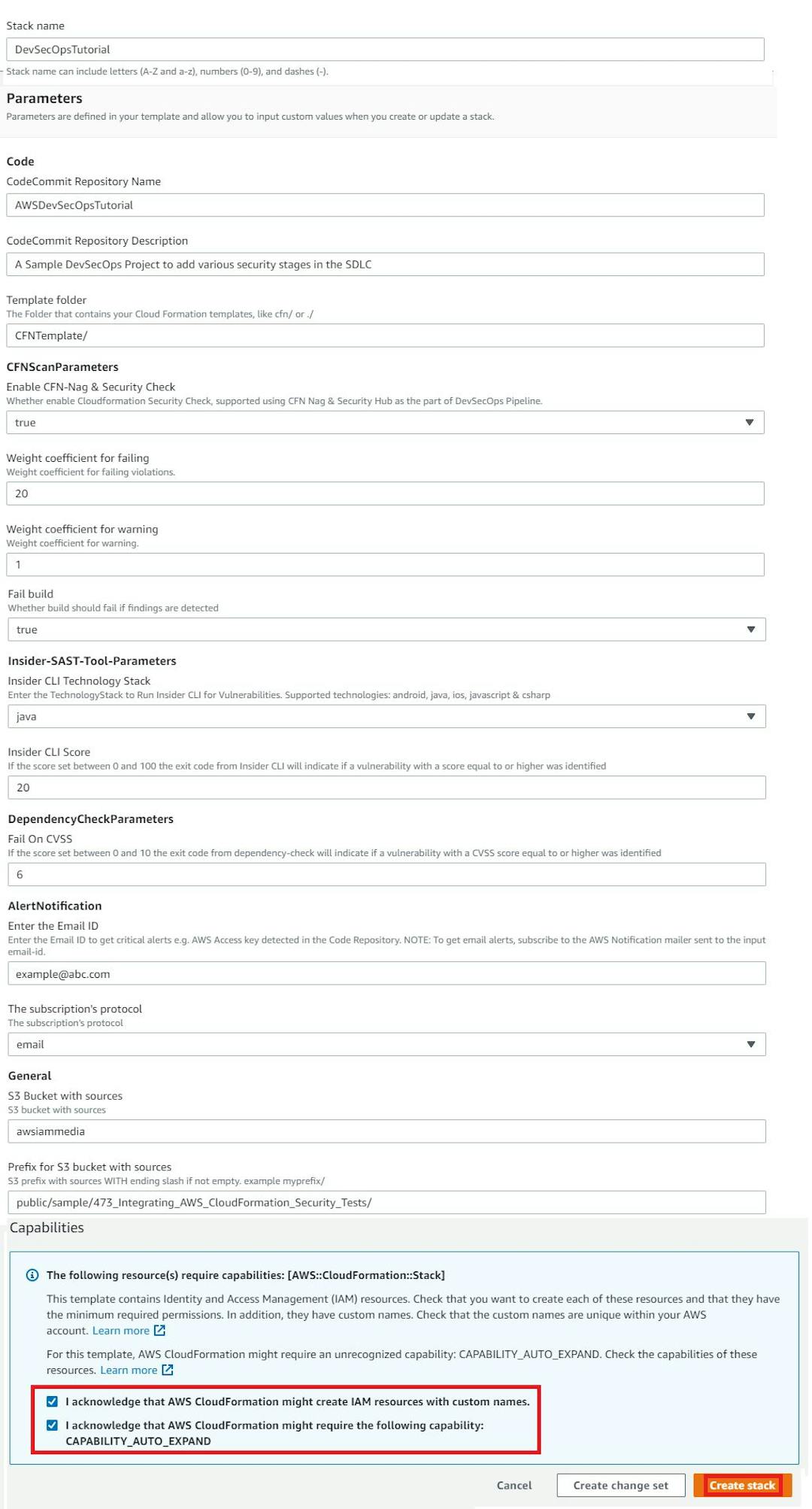Select the S3 Bucket with sources field
Image resolution: width=812 pixels, height=1509 pixels.
[x=385, y=1131]
